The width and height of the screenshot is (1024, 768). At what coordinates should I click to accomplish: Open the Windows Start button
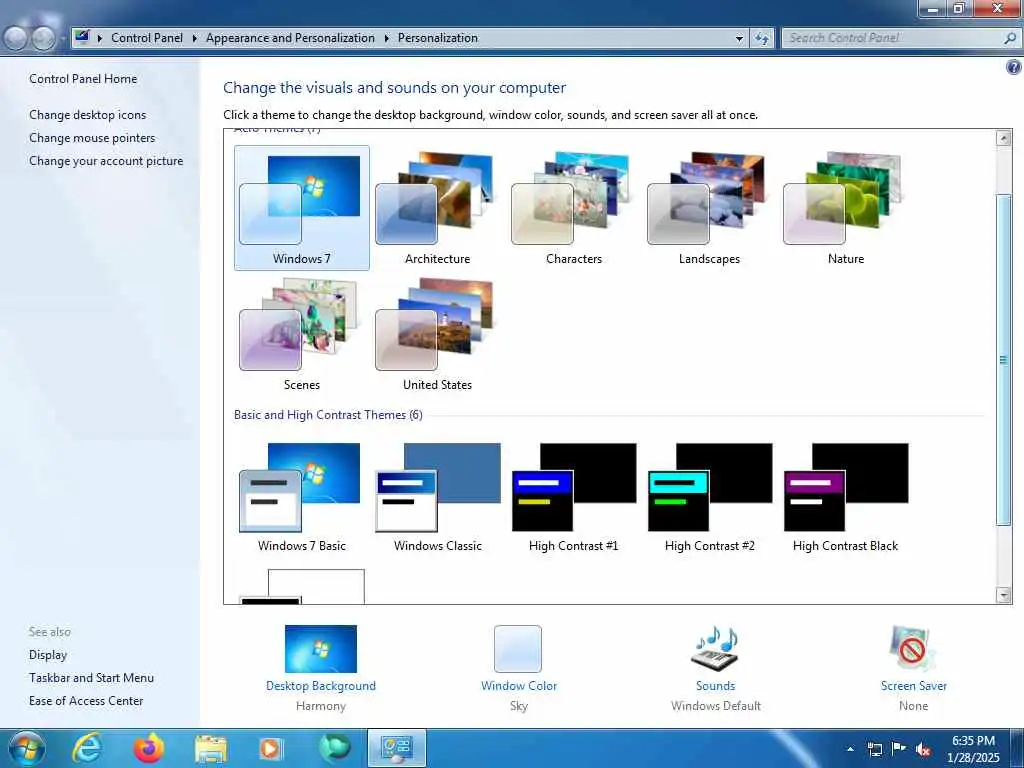[x=26, y=748]
